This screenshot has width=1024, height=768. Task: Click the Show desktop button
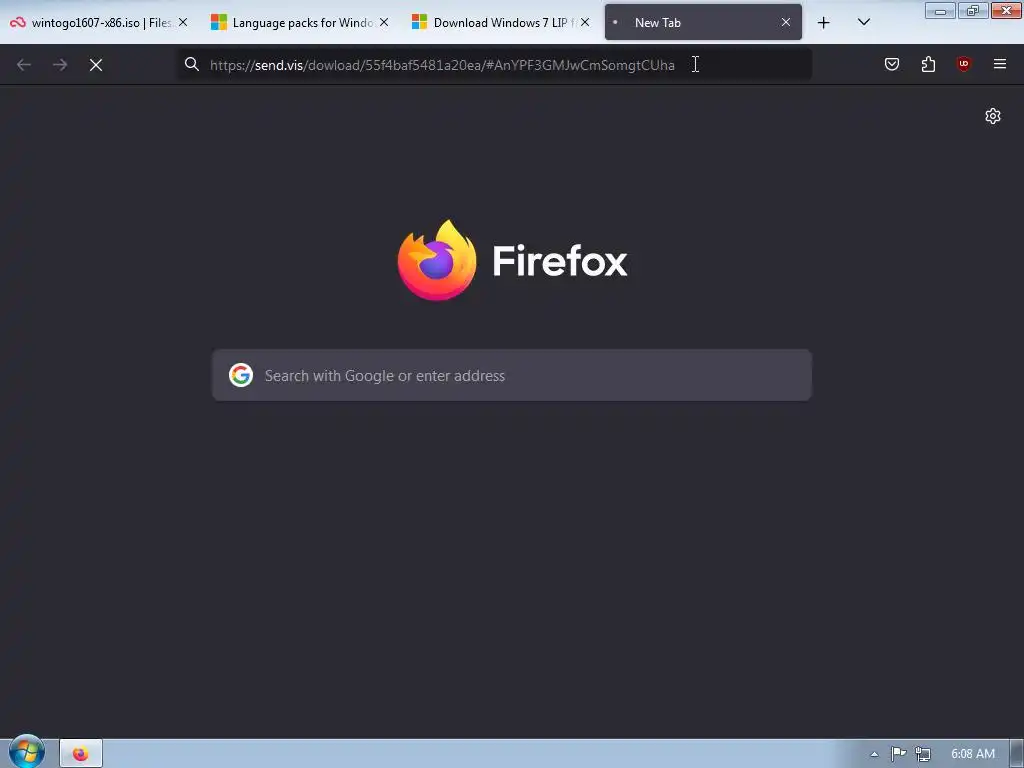(x=1017, y=754)
